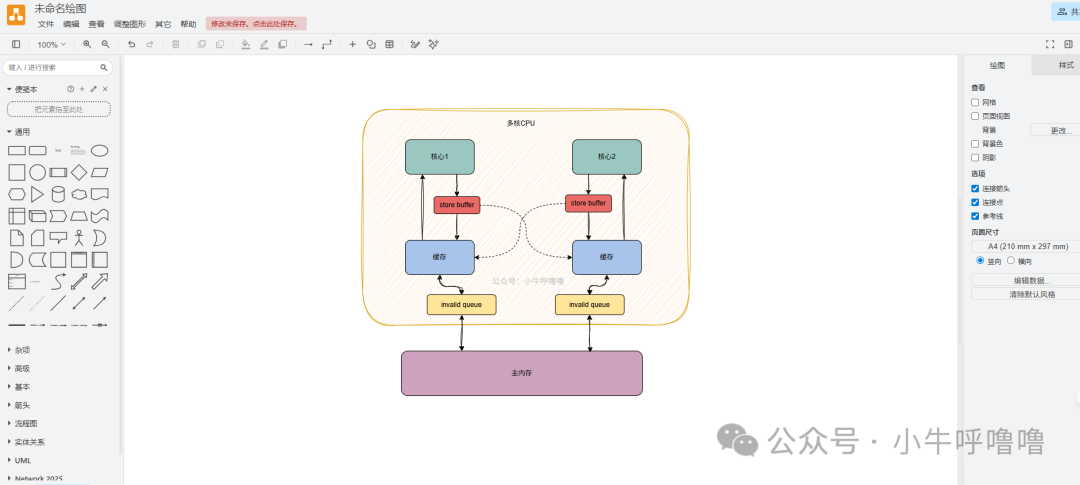The width and height of the screenshot is (1080, 485).
Task: Select the cylinder shape in 通用 palette
Action: pyautogui.click(x=58, y=194)
